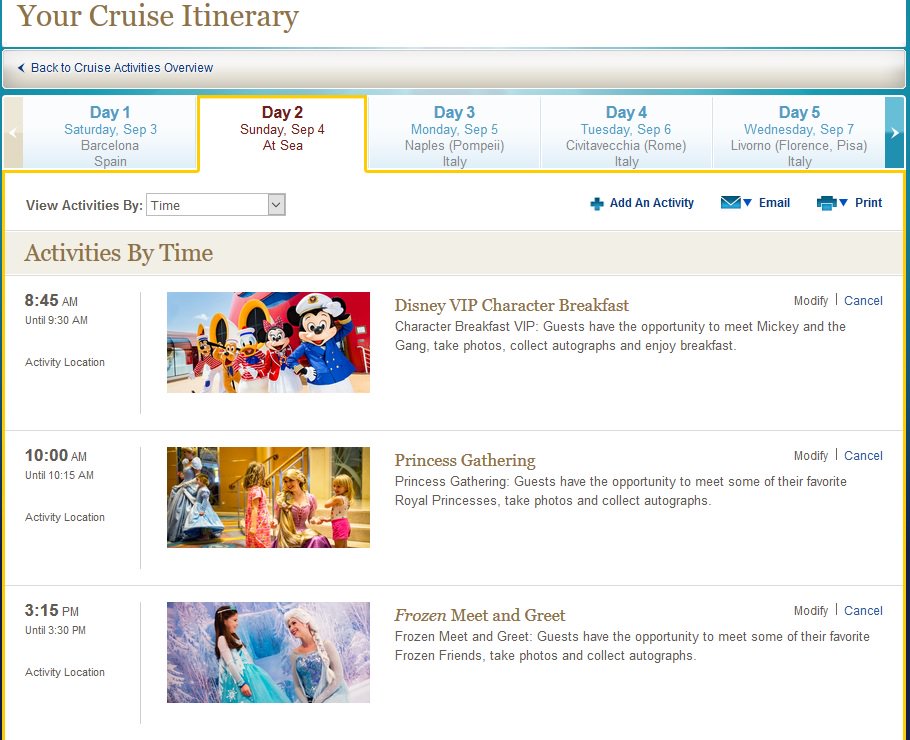The height and width of the screenshot is (740, 910).
Task: Click 'Until 9:30 AM' text
Action: tap(56, 320)
